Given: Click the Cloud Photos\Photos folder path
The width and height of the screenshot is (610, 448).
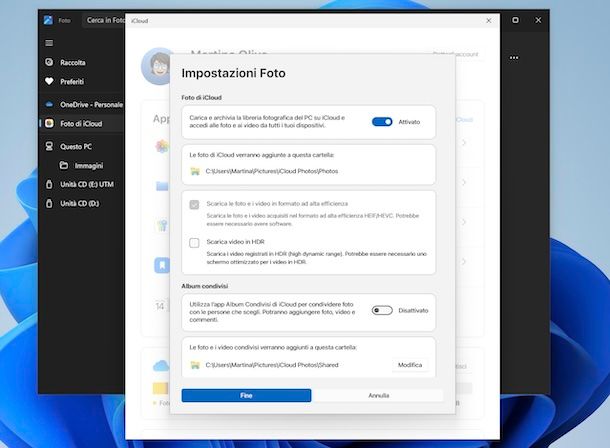Looking at the screenshot, I should 257,171.
